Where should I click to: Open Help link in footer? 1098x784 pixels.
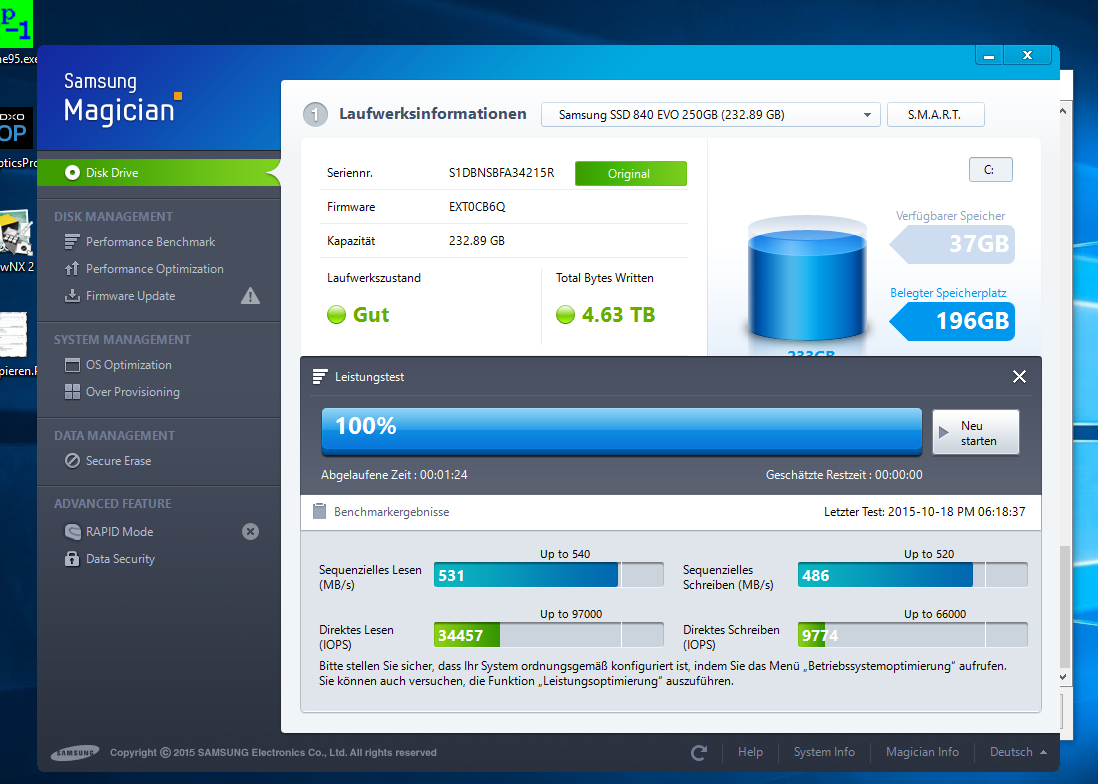(x=750, y=752)
